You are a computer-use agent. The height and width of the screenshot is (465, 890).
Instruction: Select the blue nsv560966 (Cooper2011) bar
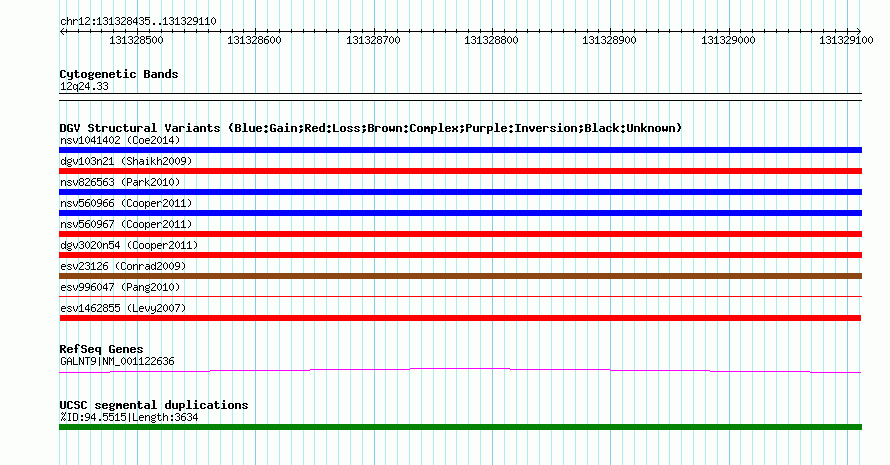[460, 213]
